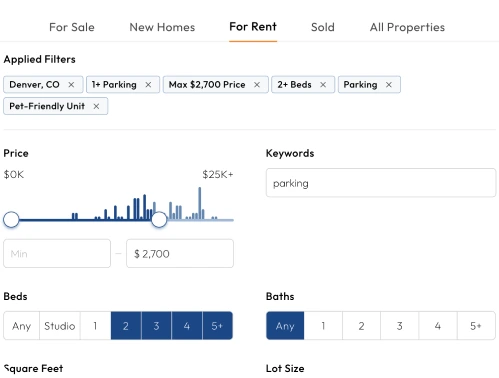Viewport: 499px width, 378px height.
Task: Show the All Properties tab
Action: [407, 27]
